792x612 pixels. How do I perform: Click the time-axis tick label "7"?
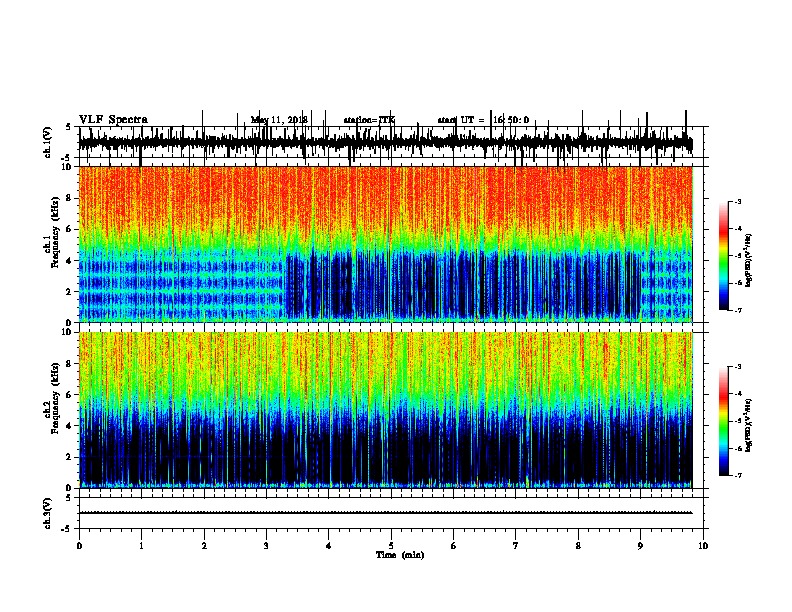pos(515,546)
